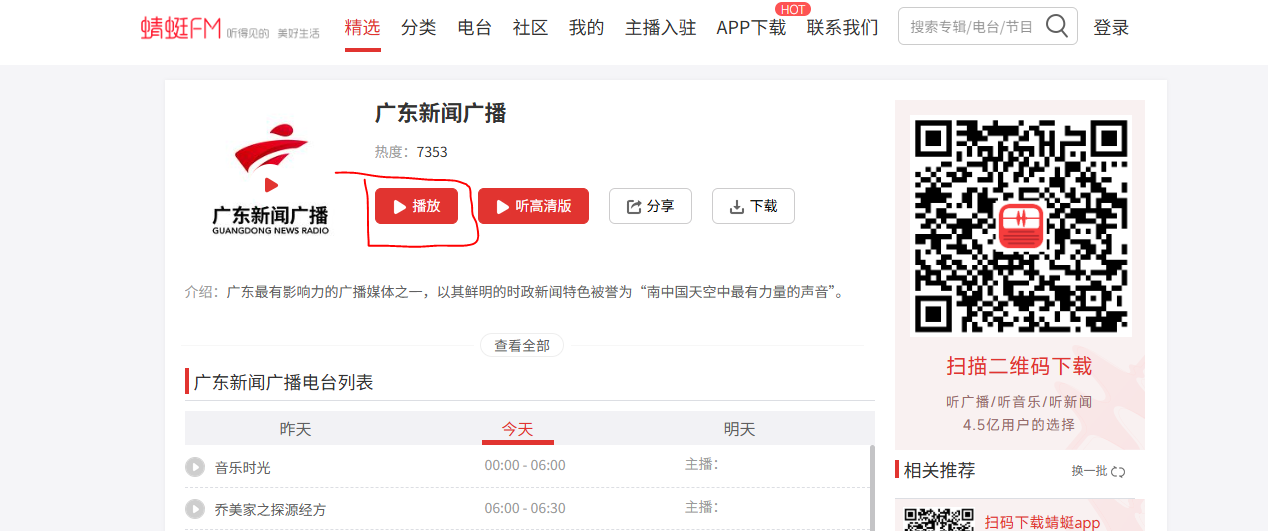1268x531 pixels.
Task: Click the large download QR code
Action: pyautogui.click(x=1019, y=226)
